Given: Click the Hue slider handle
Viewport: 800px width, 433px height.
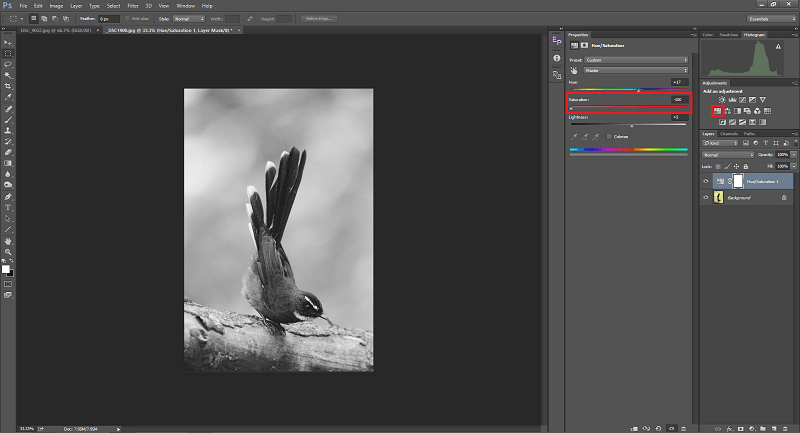Looking at the screenshot, I should coord(638,90).
